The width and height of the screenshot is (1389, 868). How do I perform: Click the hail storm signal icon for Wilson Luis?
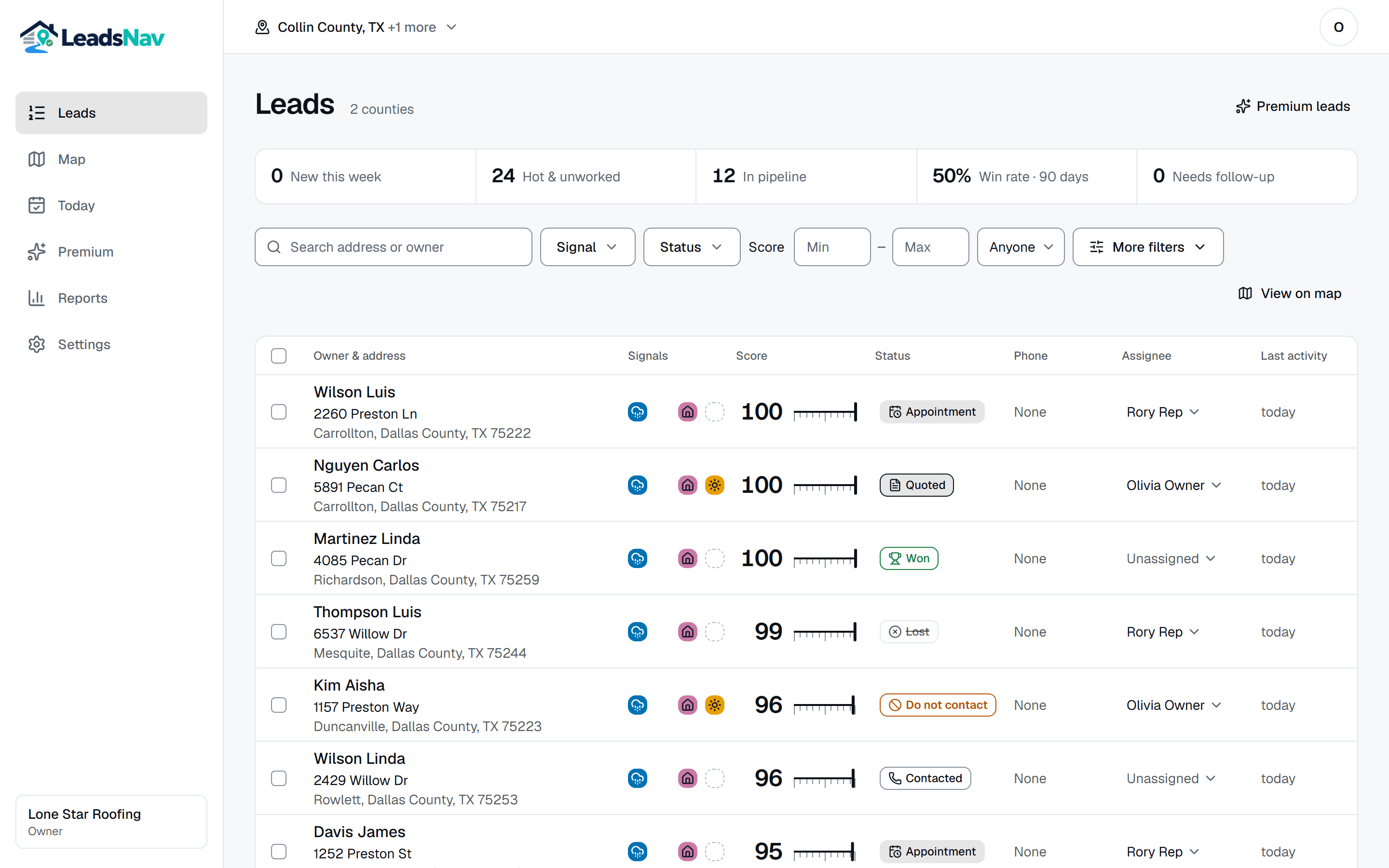pos(637,412)
